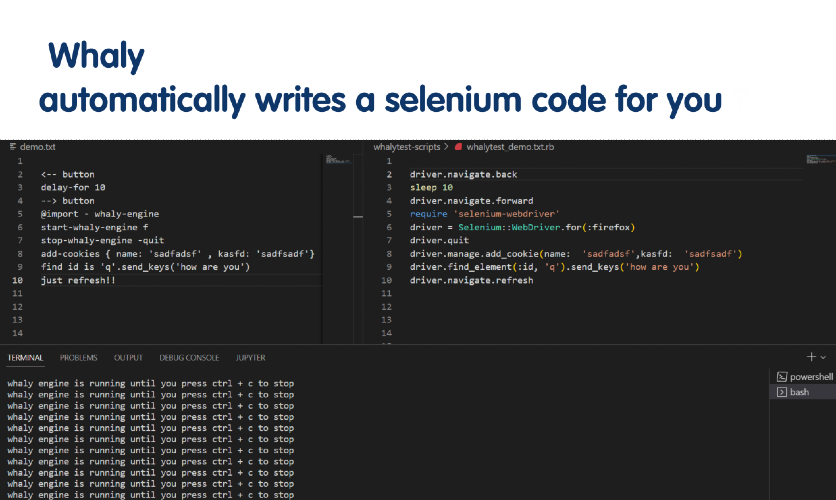Open the demo.txt editor tab
The image size is (836, 500).
coord(33,147)
